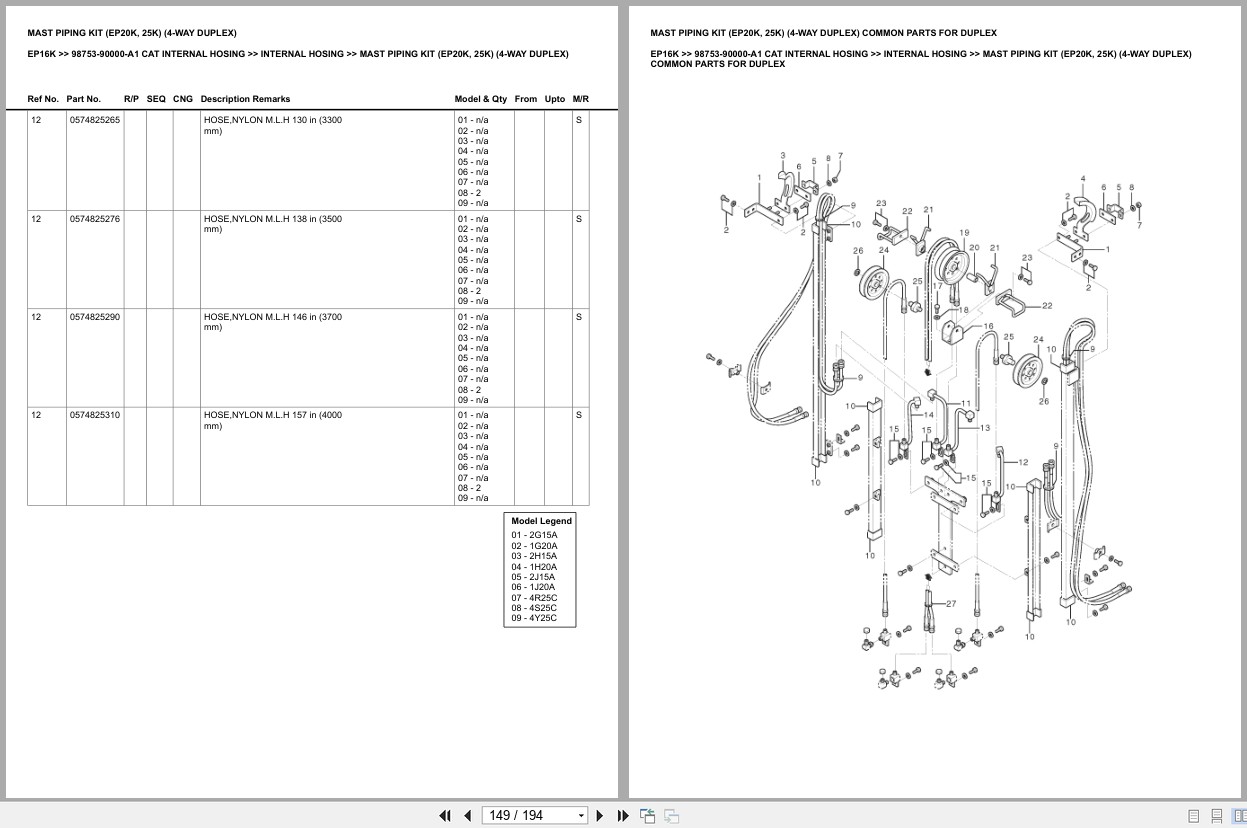Click the From column header
1247x828 pixels.
click(x=526, y=99)
